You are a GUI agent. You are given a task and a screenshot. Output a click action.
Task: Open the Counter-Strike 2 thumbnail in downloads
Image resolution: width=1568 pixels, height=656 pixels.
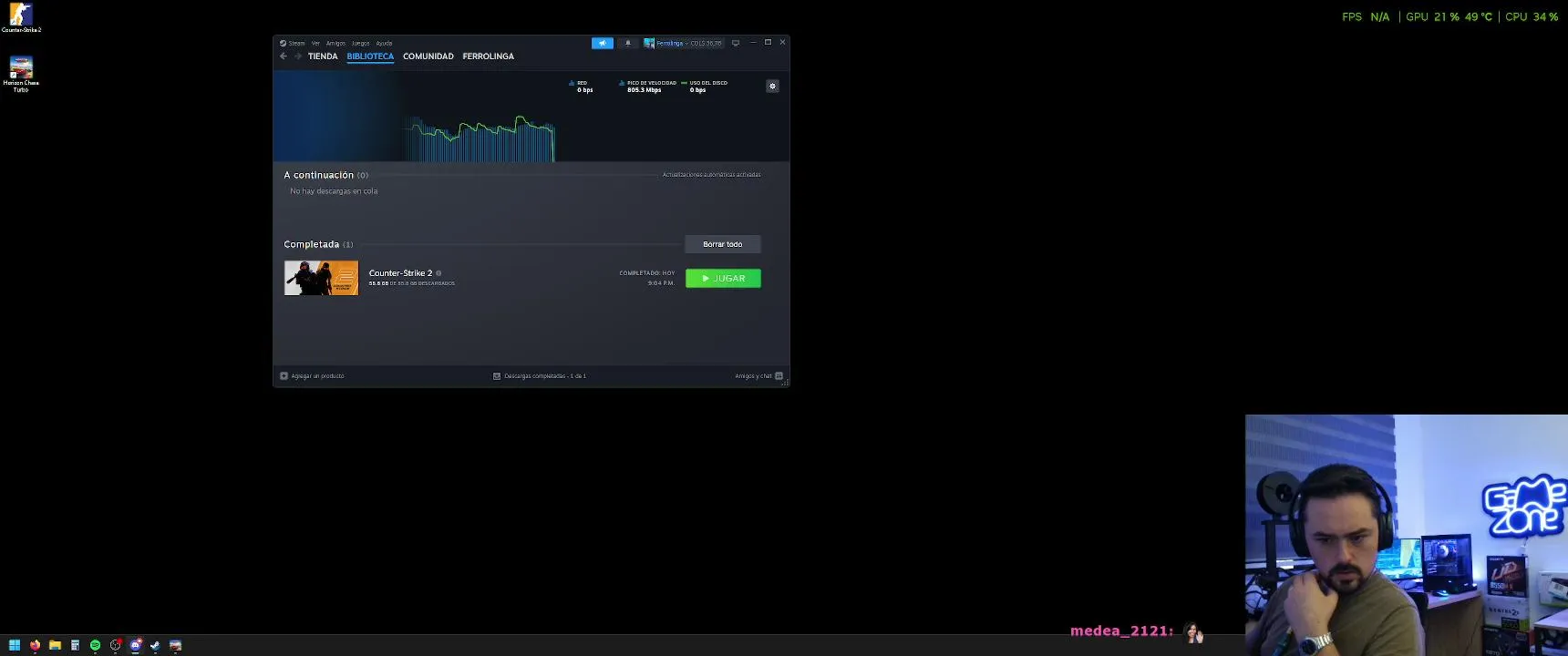coord(321,278)
